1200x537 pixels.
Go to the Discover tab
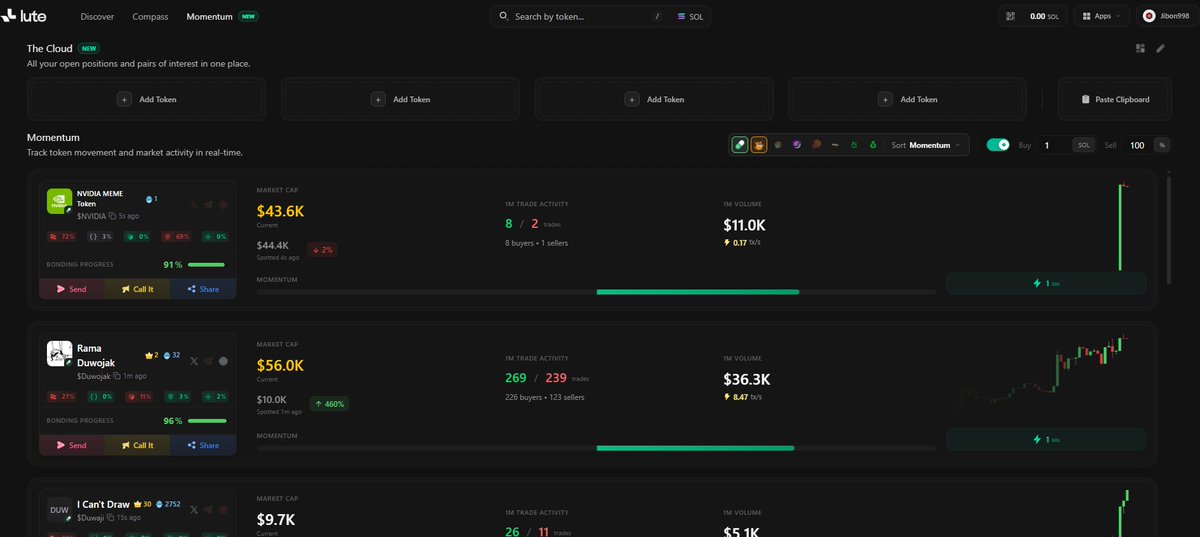pyautogui.click(x=97, y=17)
